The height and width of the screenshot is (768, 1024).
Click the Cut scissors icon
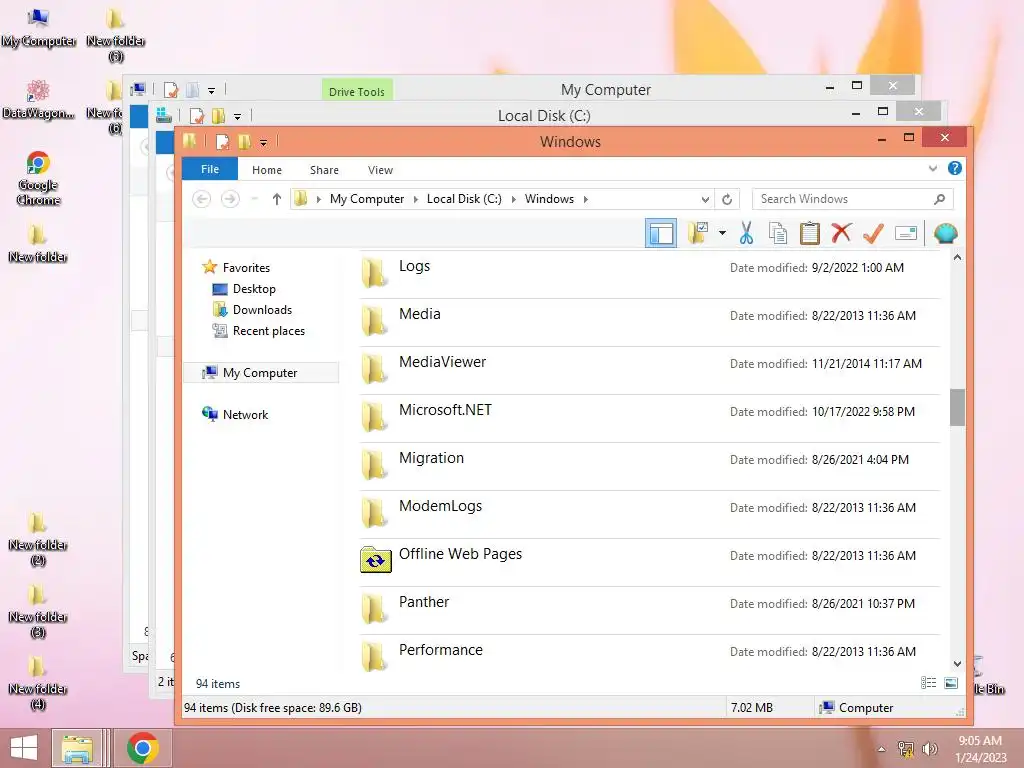[746, 233]
